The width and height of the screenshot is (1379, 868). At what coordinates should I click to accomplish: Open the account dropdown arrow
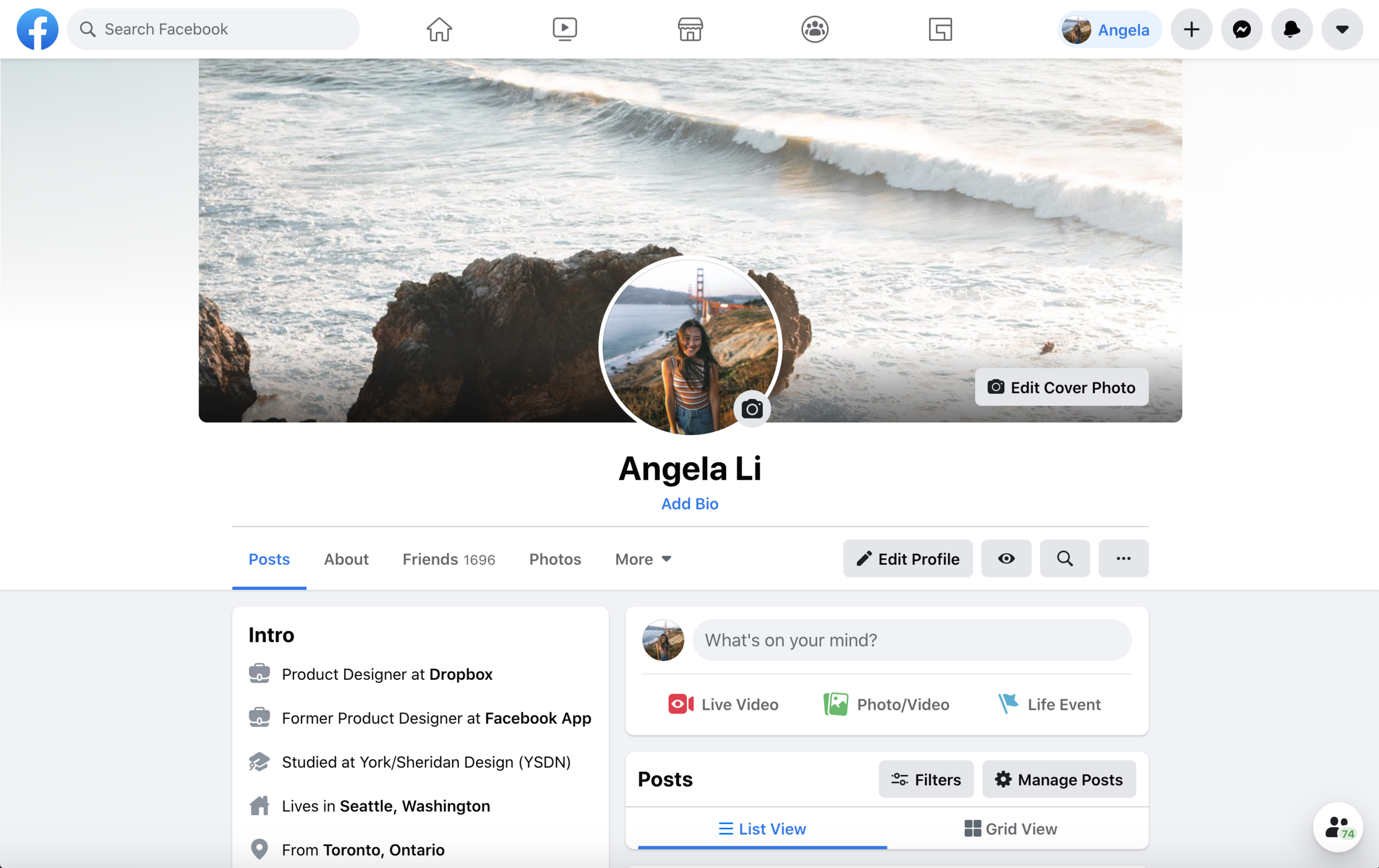[1342, 29]
